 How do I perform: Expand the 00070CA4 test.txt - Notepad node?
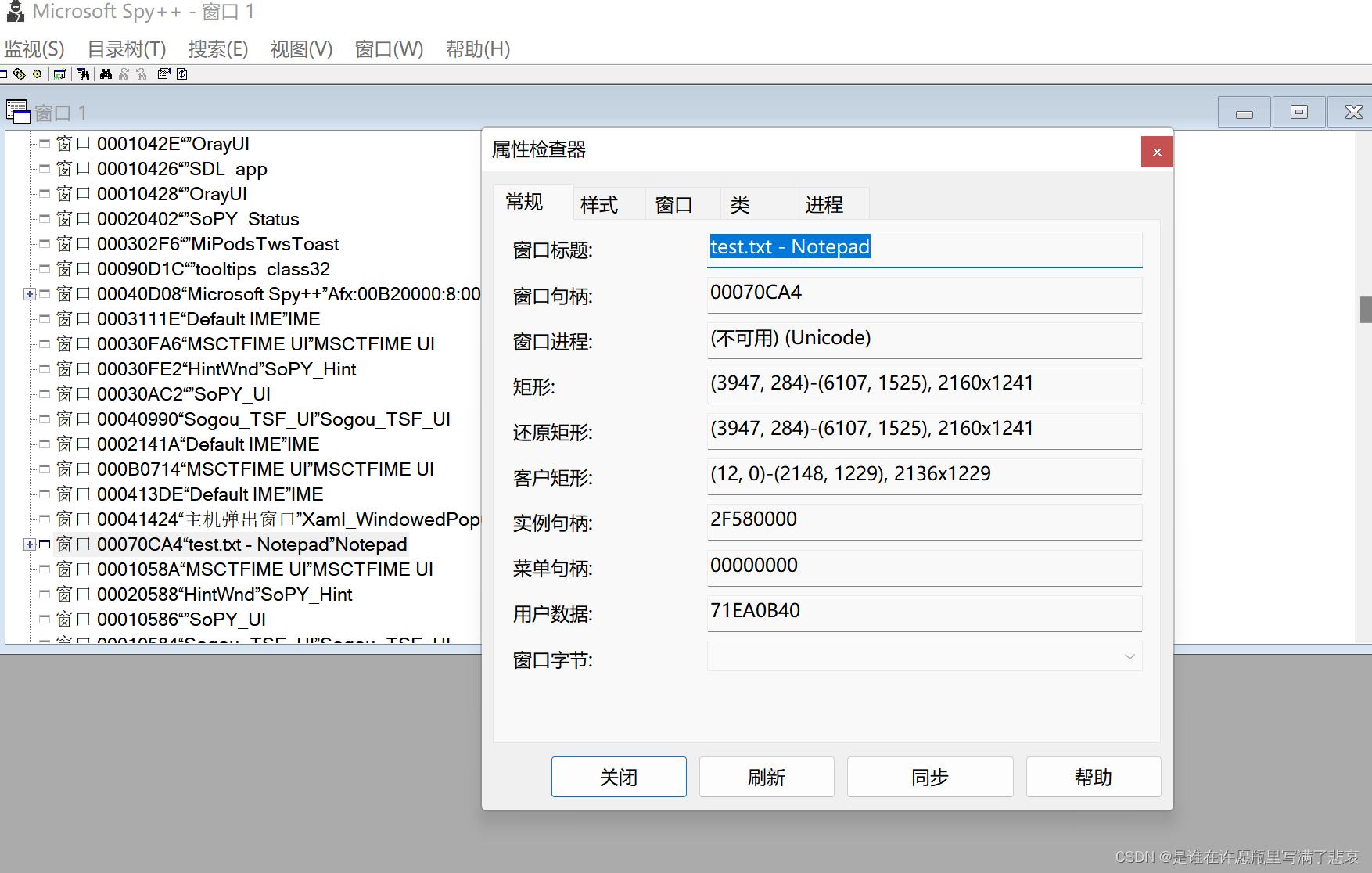point(29,544)
